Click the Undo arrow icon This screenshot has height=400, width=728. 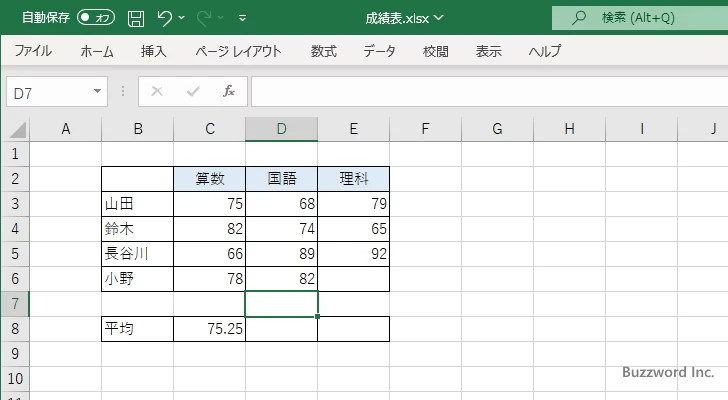[165, 18]
